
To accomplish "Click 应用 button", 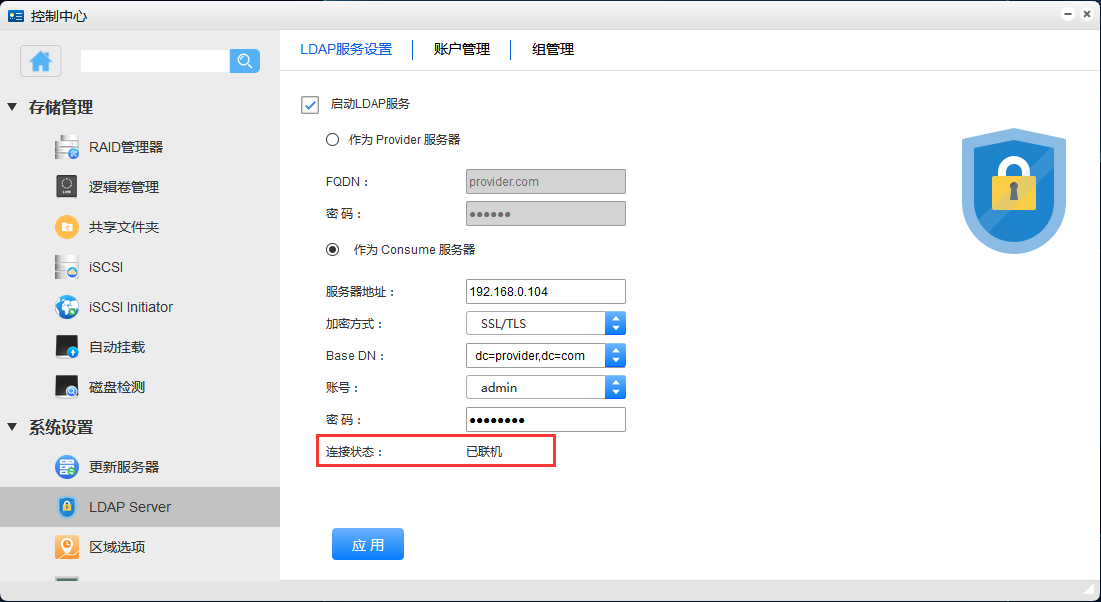I will pos(368,545).
